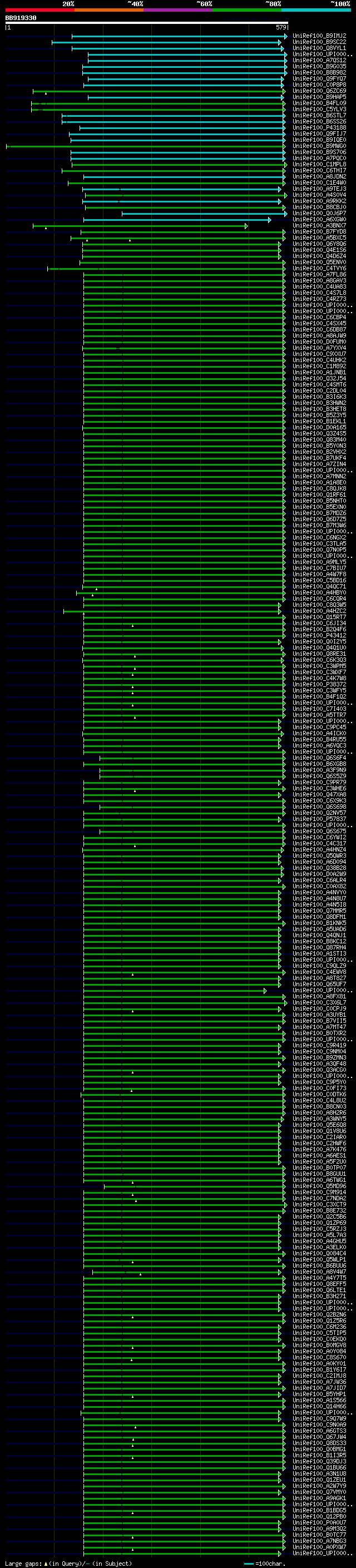Select hit UniRef100_B9SC22
Image resolution: width=356 pixels, height=1568 pixels.
(319, 42)
